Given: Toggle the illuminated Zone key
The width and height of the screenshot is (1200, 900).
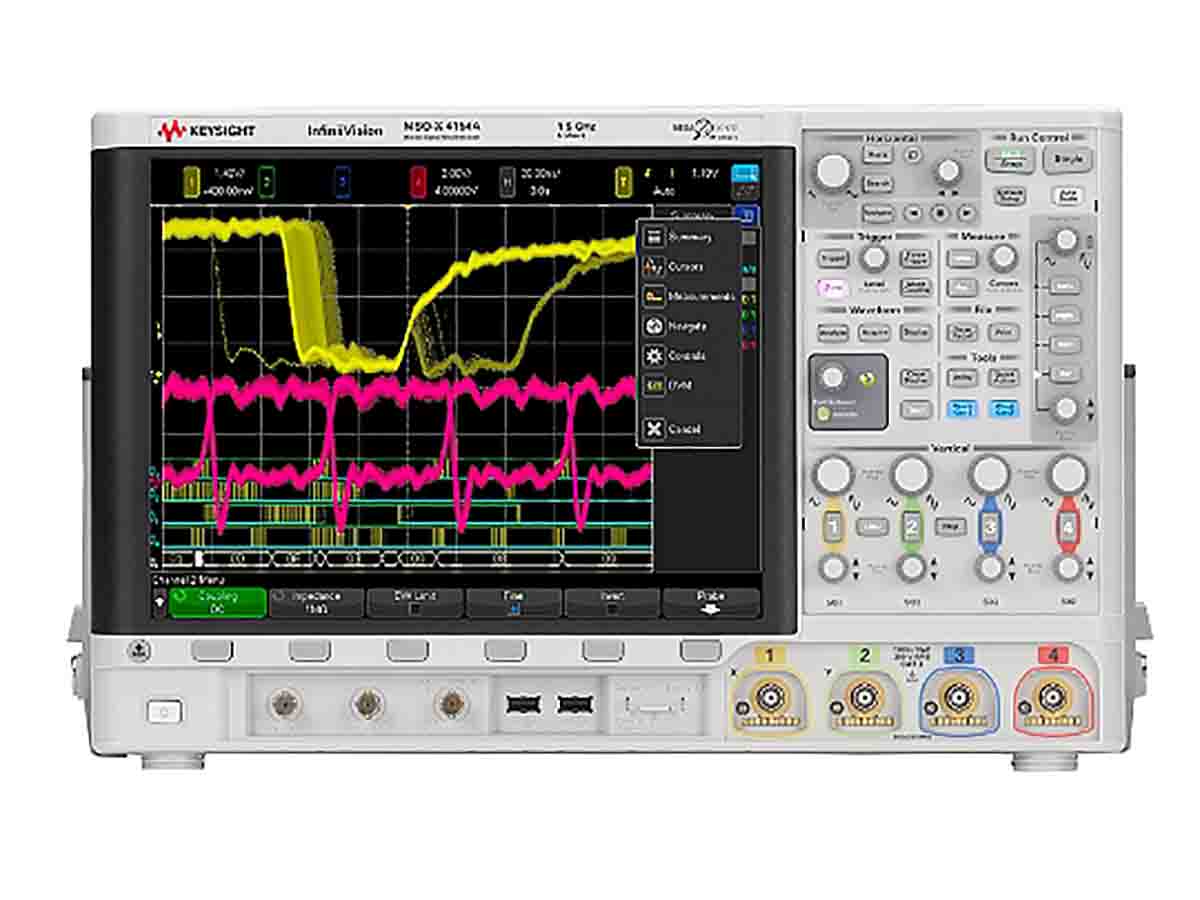Looking at the screenshot, I should 832,288.
